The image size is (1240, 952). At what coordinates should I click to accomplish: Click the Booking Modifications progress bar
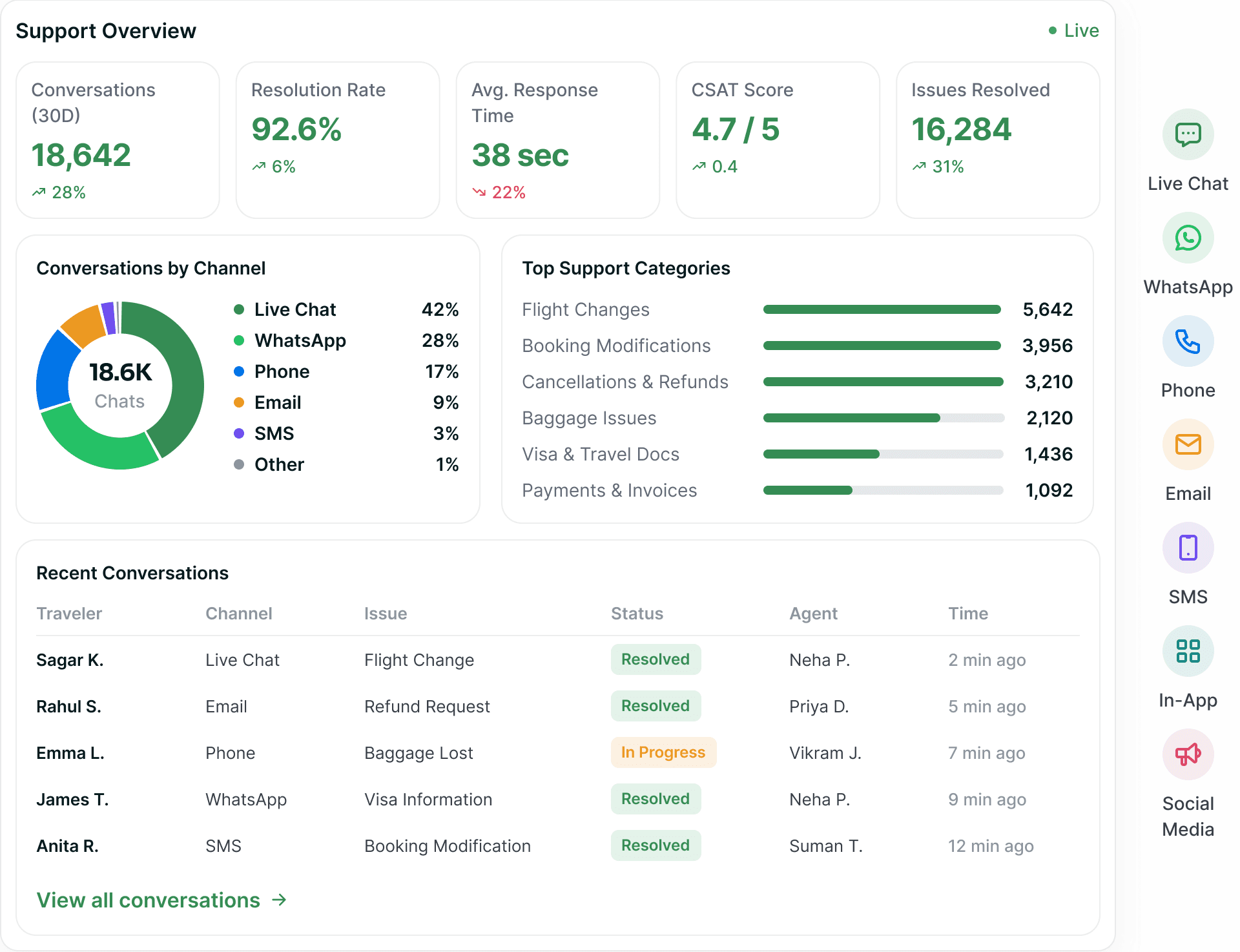tap(883, 346)
